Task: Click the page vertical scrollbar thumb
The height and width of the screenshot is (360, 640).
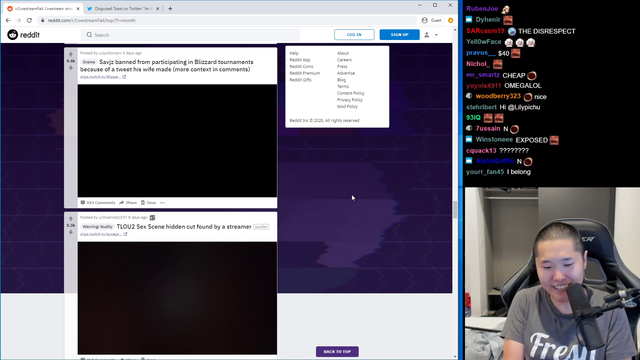Action: pyautogui.click(x=455, y=209)
